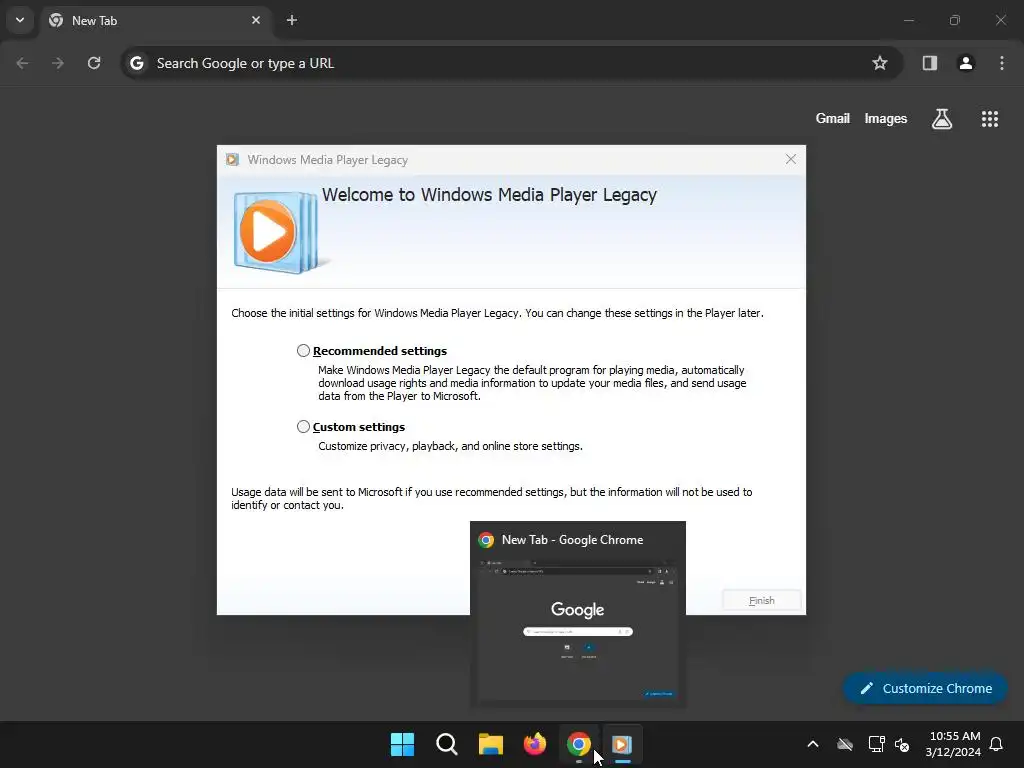Viewport: 1024px width, 768px height.
Task: Reload the current Chrome page
Action: [x=94, y=63]
